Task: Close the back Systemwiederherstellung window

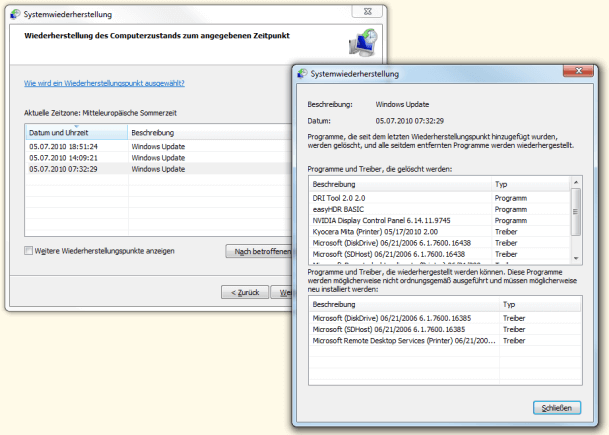Action: pyautogui.click(x=367, y=12)
